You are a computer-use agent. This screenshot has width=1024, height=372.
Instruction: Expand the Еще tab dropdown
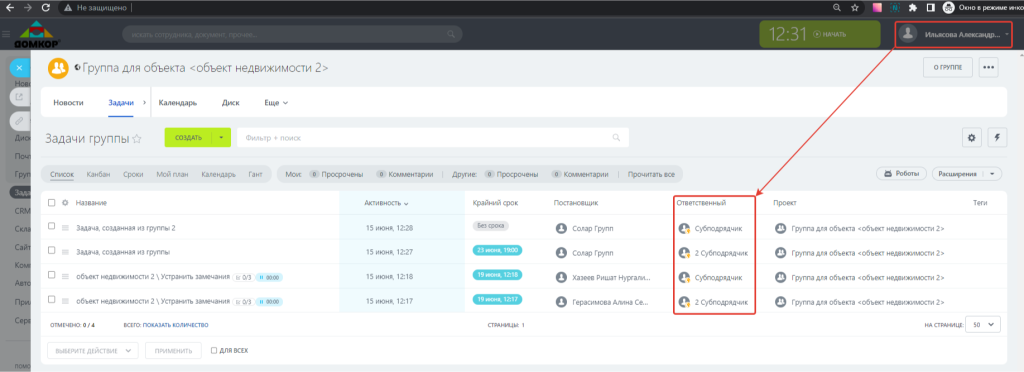276,103
